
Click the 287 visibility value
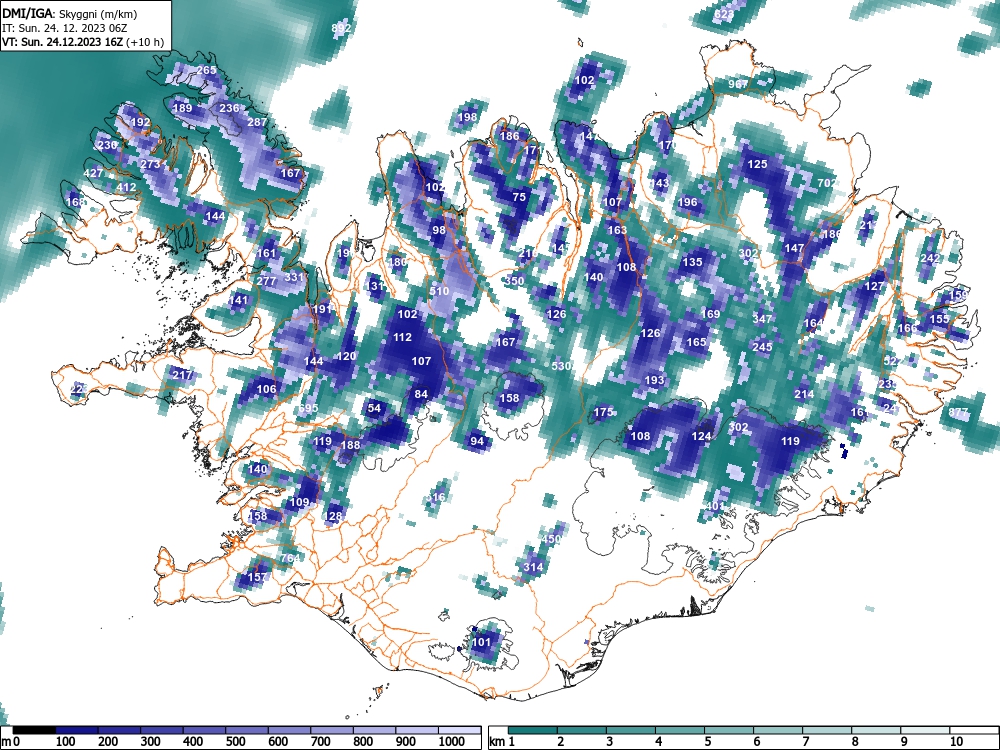click(257, 122)
